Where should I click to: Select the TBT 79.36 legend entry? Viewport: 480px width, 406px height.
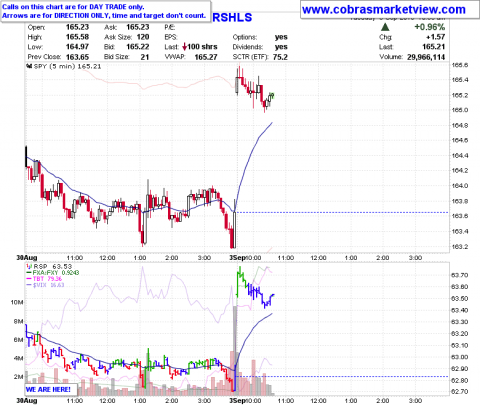point(44,279)
